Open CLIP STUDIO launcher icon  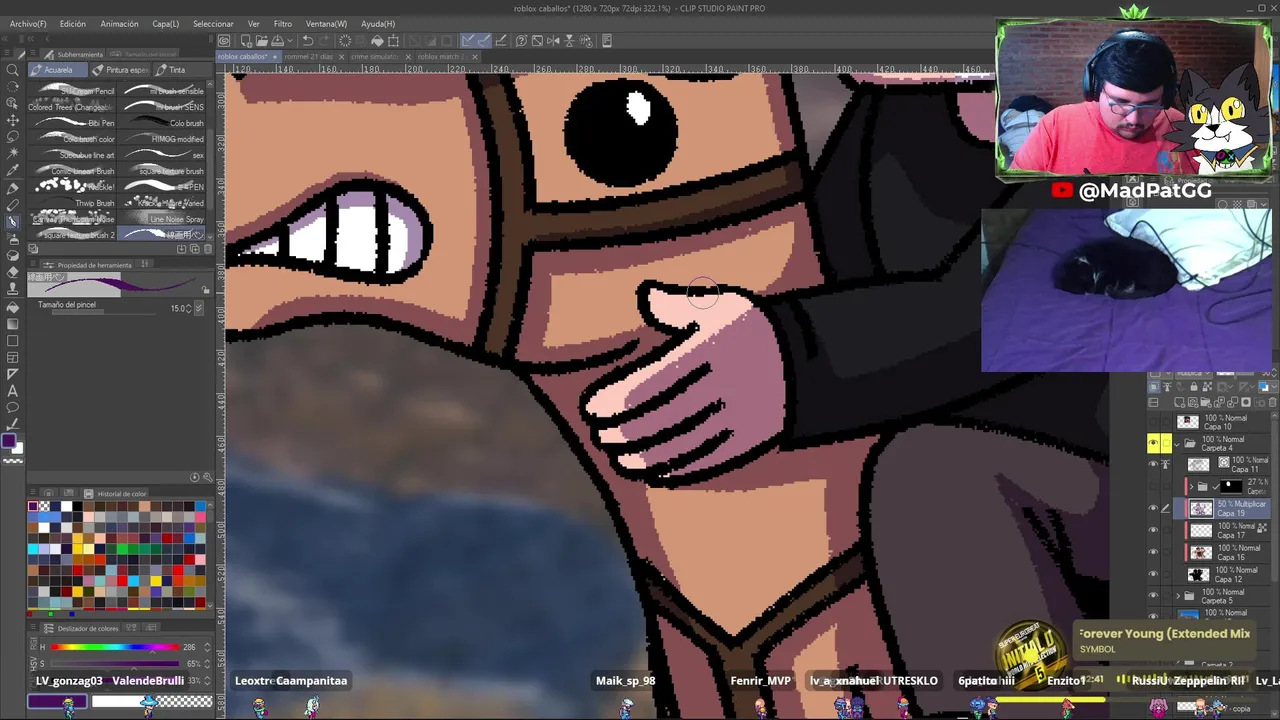(224, 41)
